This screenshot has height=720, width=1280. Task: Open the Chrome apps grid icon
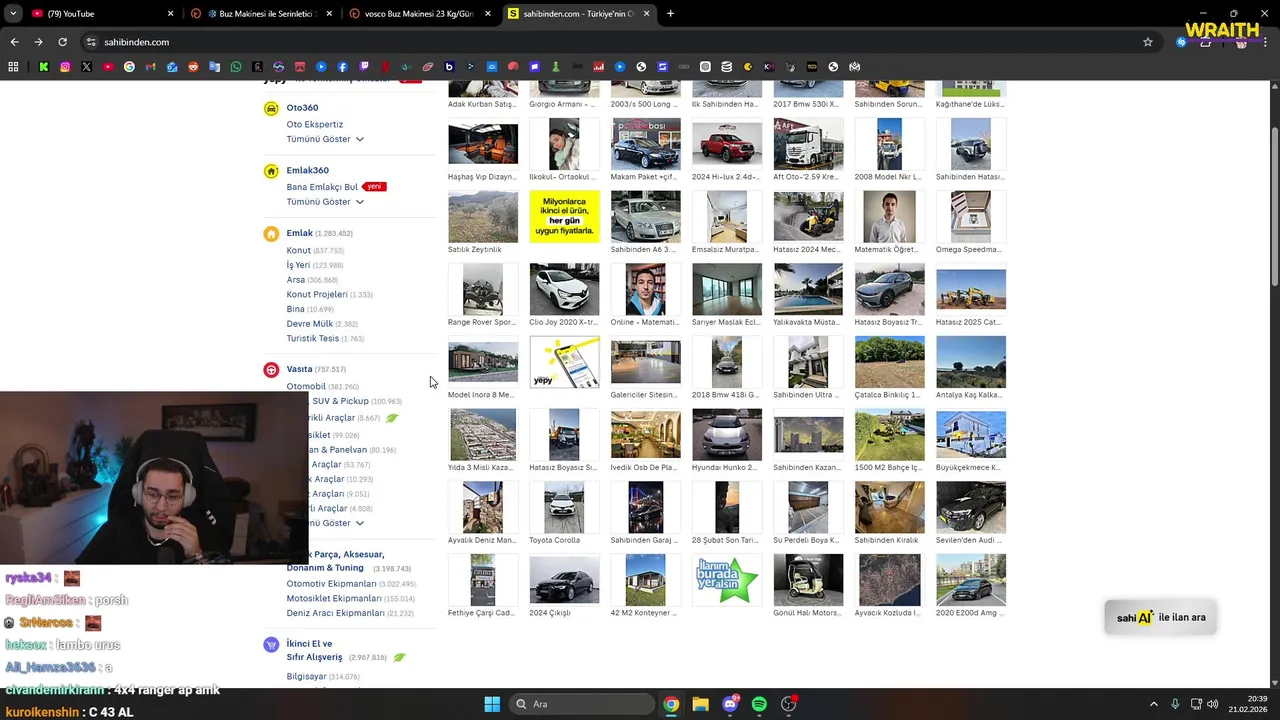13,67
